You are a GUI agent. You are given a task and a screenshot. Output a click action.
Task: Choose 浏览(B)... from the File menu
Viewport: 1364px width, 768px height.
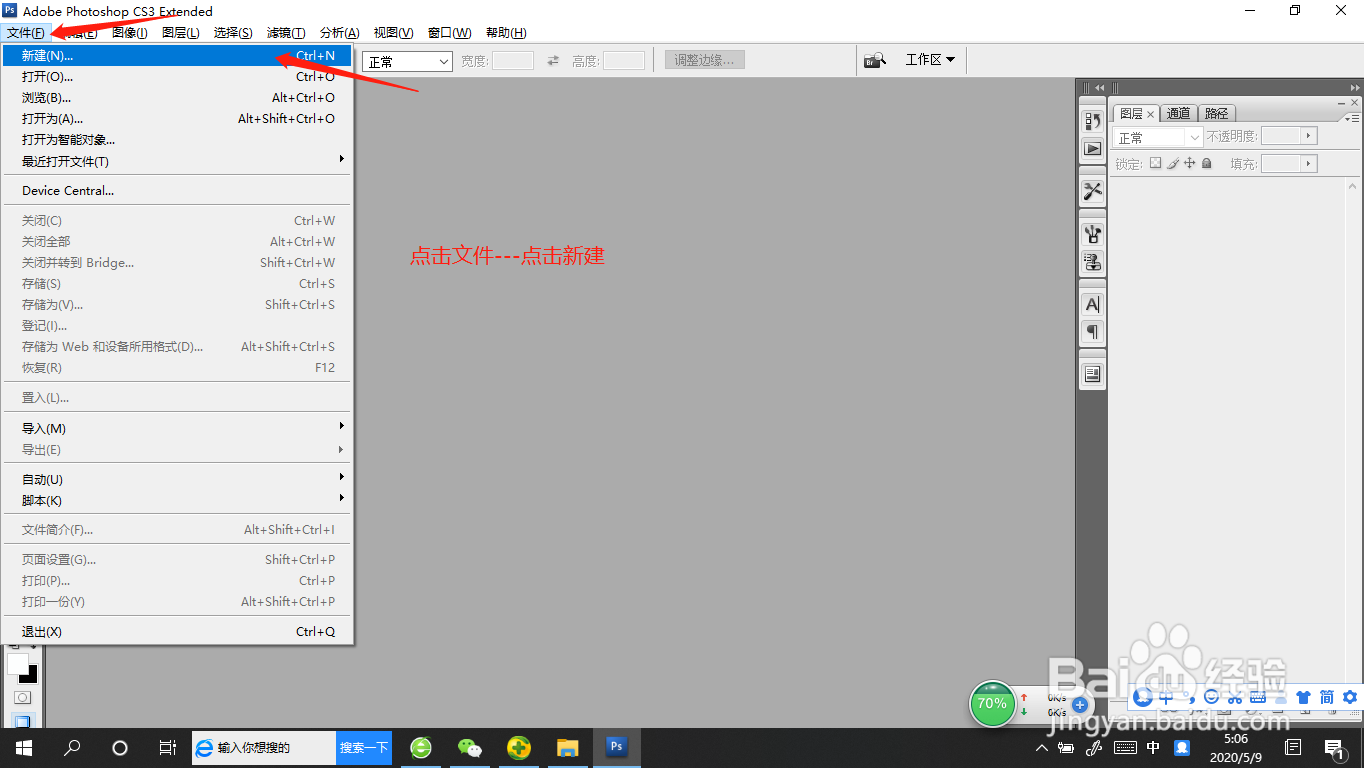178,97
